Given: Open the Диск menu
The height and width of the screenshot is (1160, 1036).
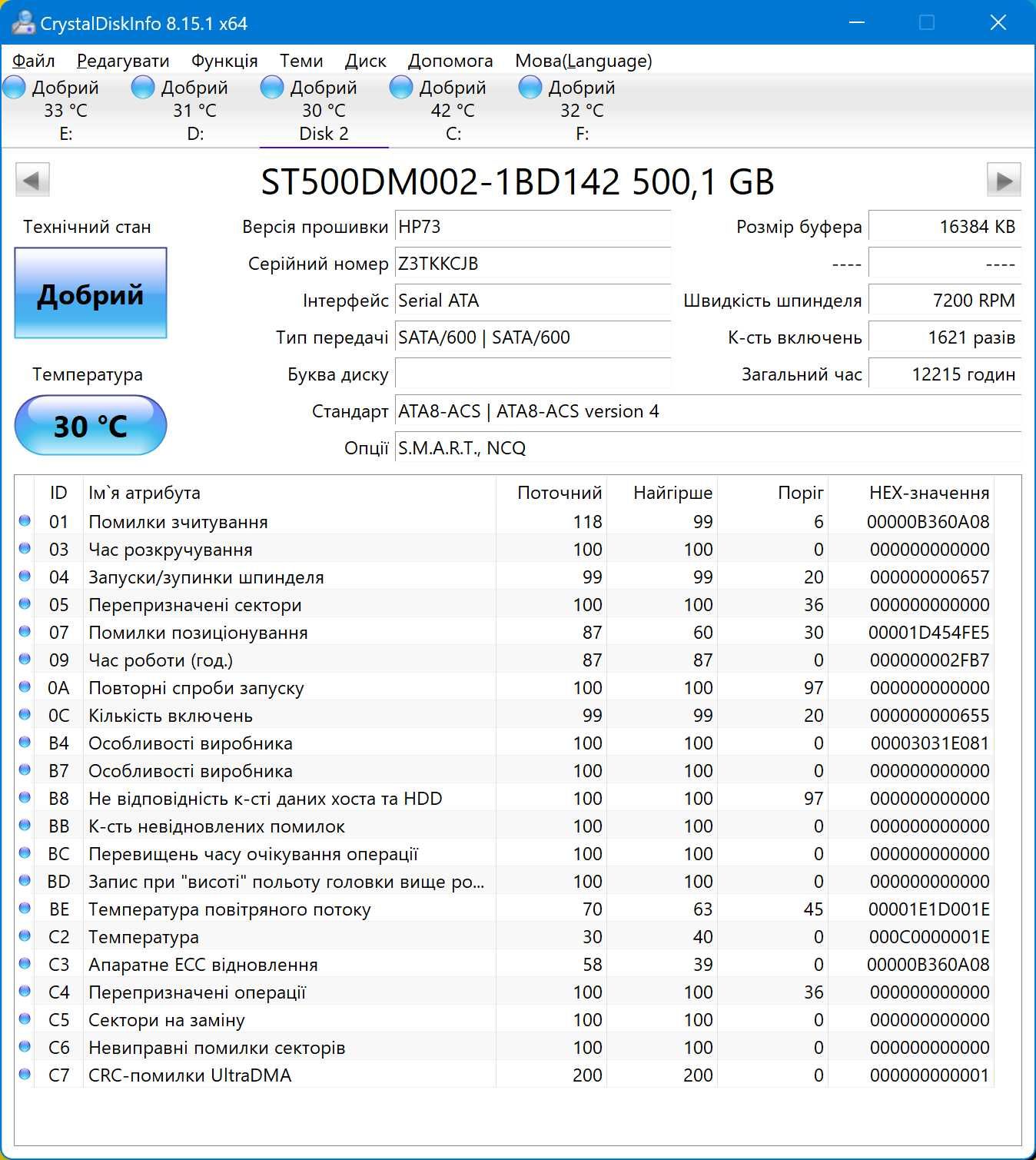Looking at the screenshot, I should point(366,61).
